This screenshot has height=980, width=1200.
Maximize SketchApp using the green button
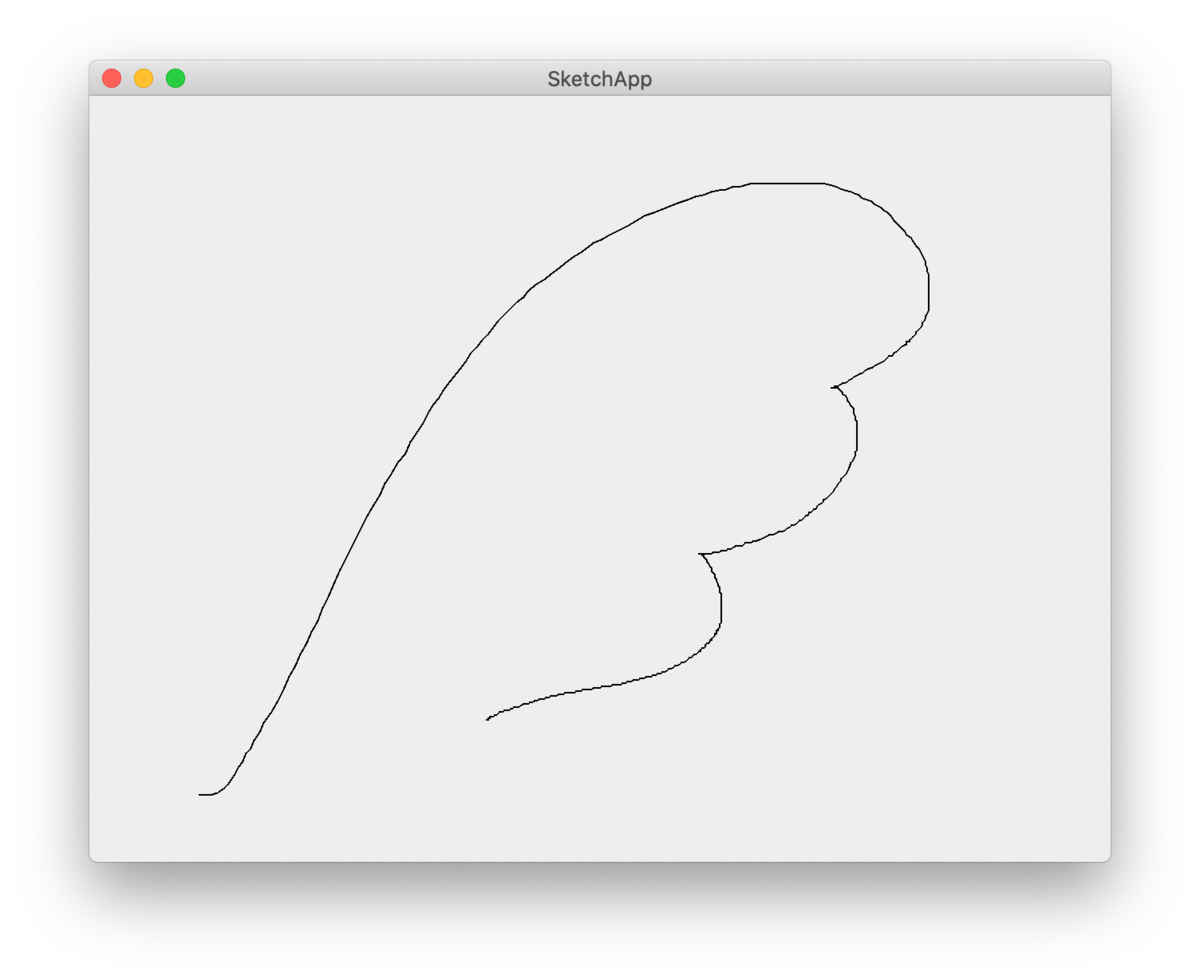coord(175,78)
